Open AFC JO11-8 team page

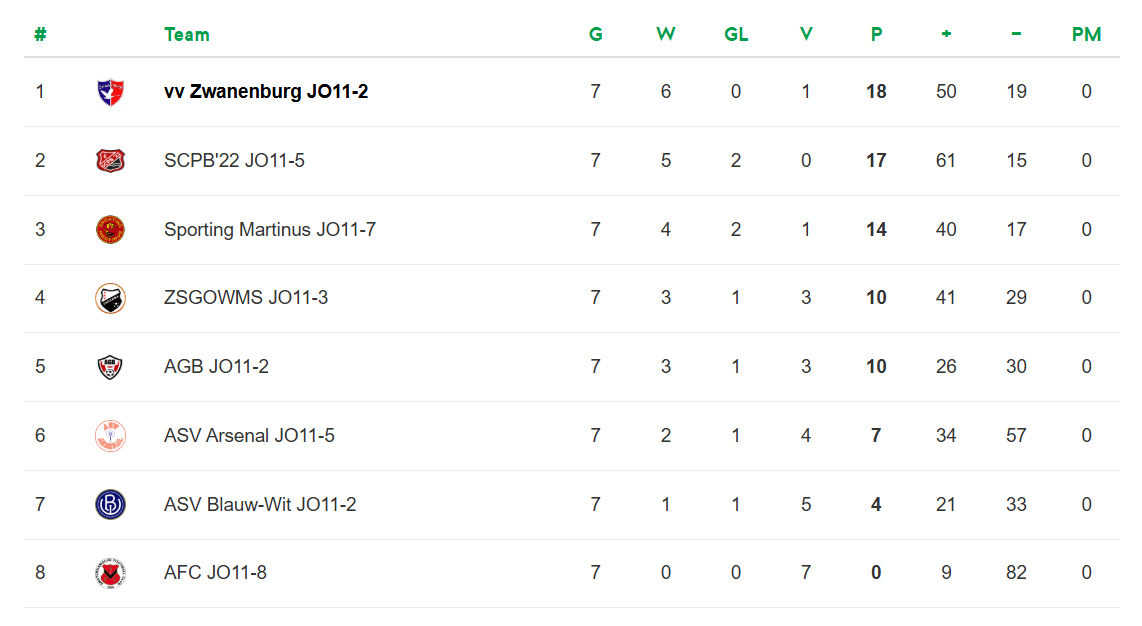(215, 573)
